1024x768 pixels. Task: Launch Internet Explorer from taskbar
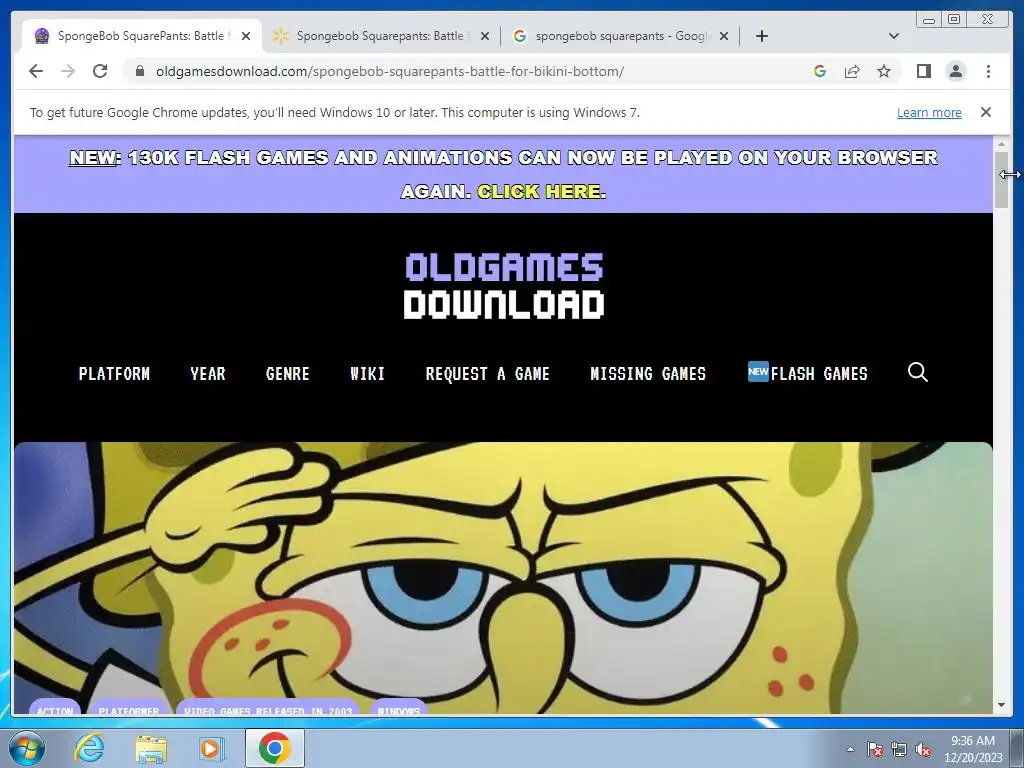[x=89, y=748]
